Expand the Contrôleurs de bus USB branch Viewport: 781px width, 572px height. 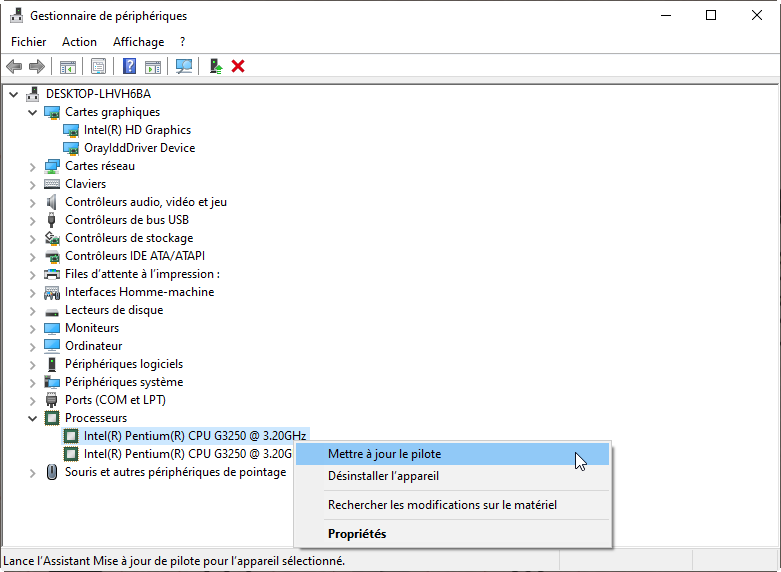pos(32,220)
